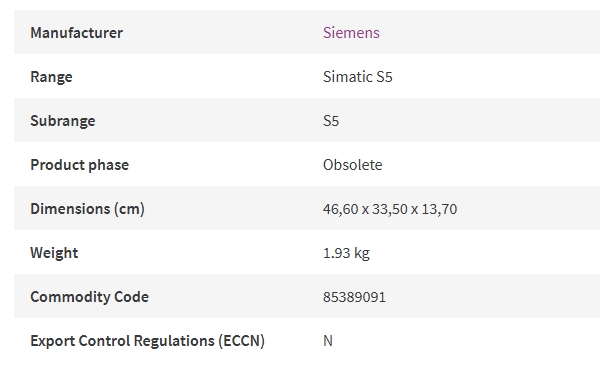This screenshot has width=612, height=368.
Task: Select the Manufacturer label
Action: click(x=76, y=32)
